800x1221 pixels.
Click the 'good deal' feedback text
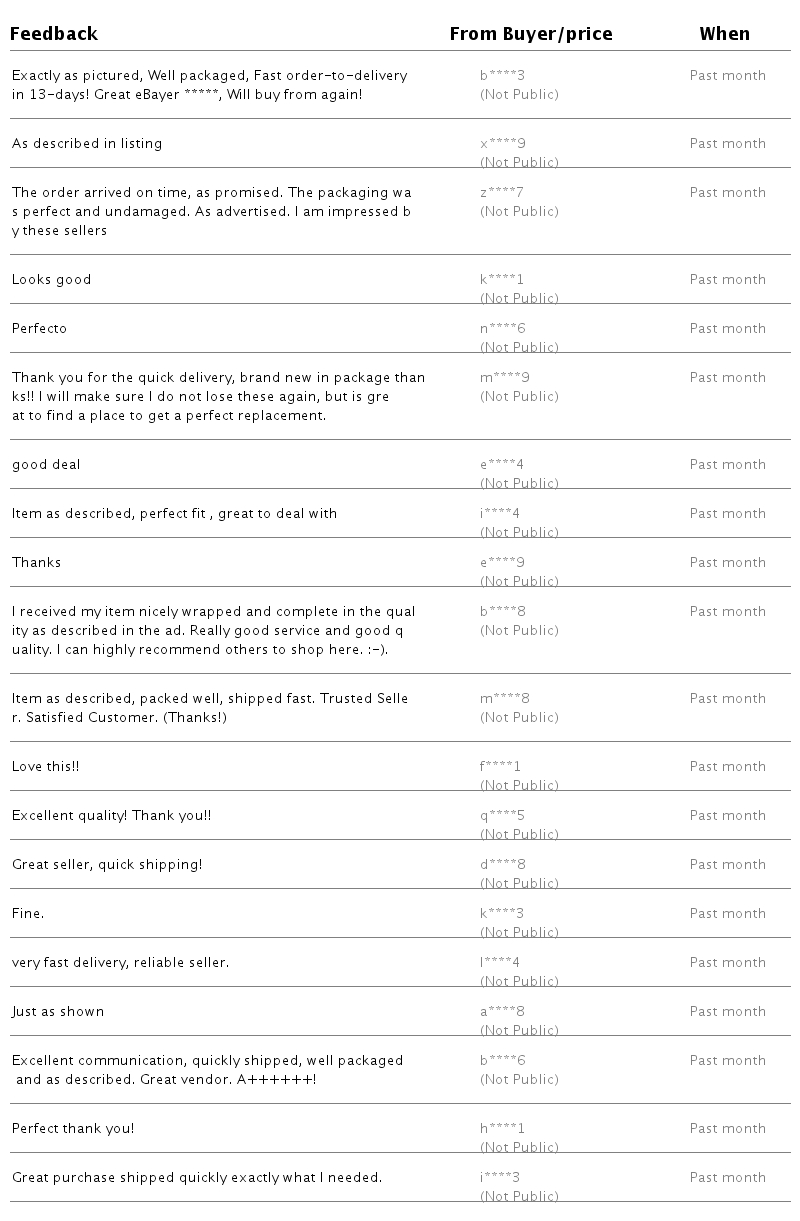[46, 464]
